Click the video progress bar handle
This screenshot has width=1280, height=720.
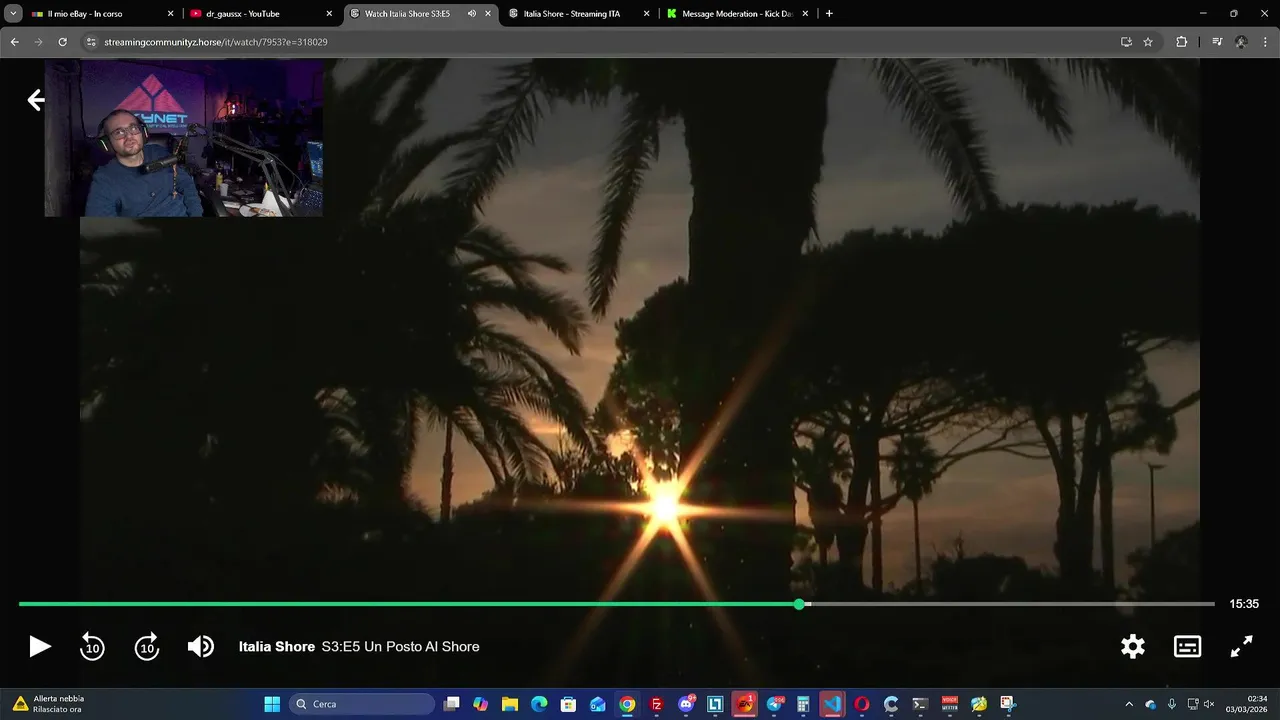(x=799, y=604)
